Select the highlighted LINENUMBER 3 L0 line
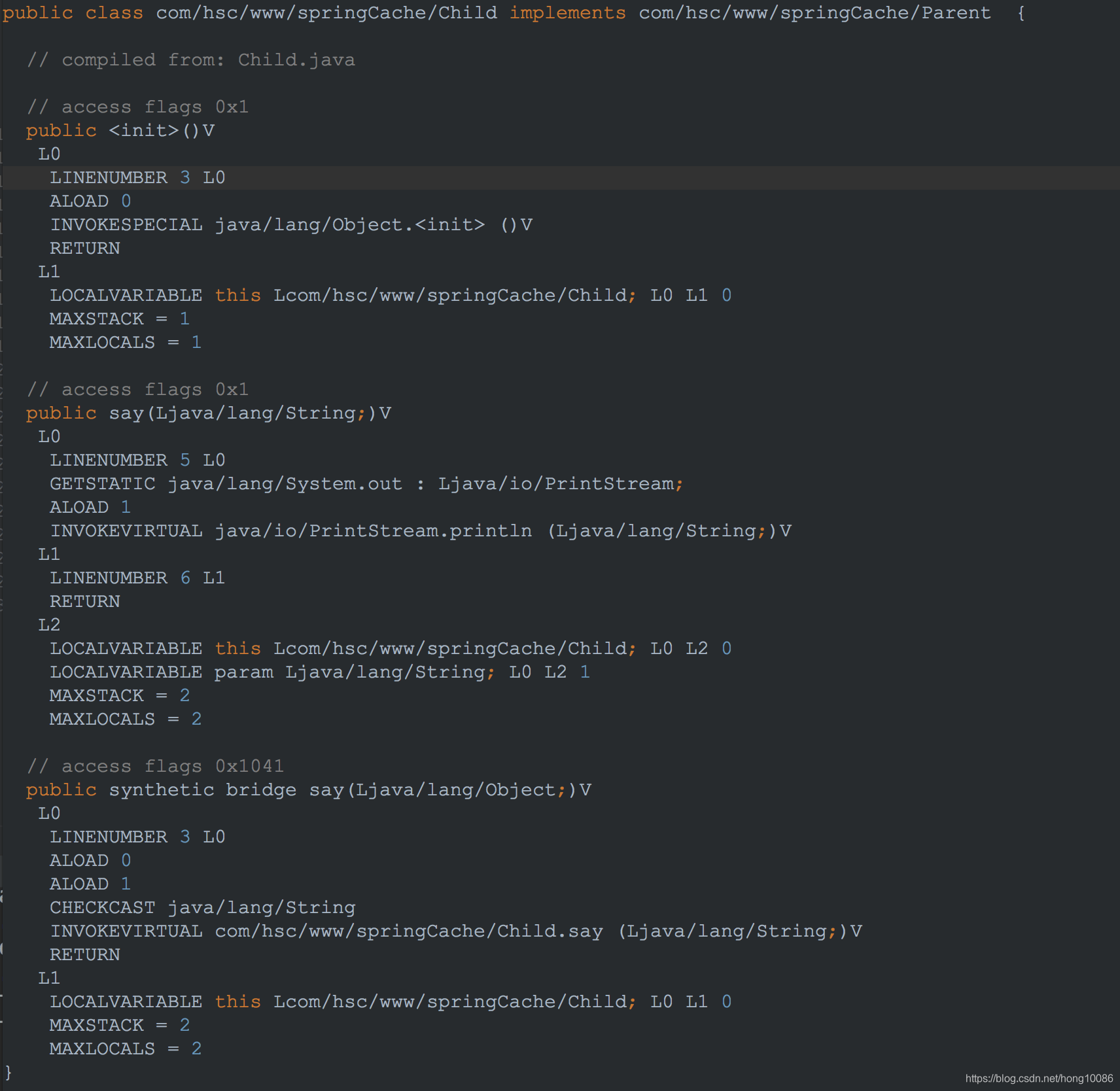 tap(137, 177)
